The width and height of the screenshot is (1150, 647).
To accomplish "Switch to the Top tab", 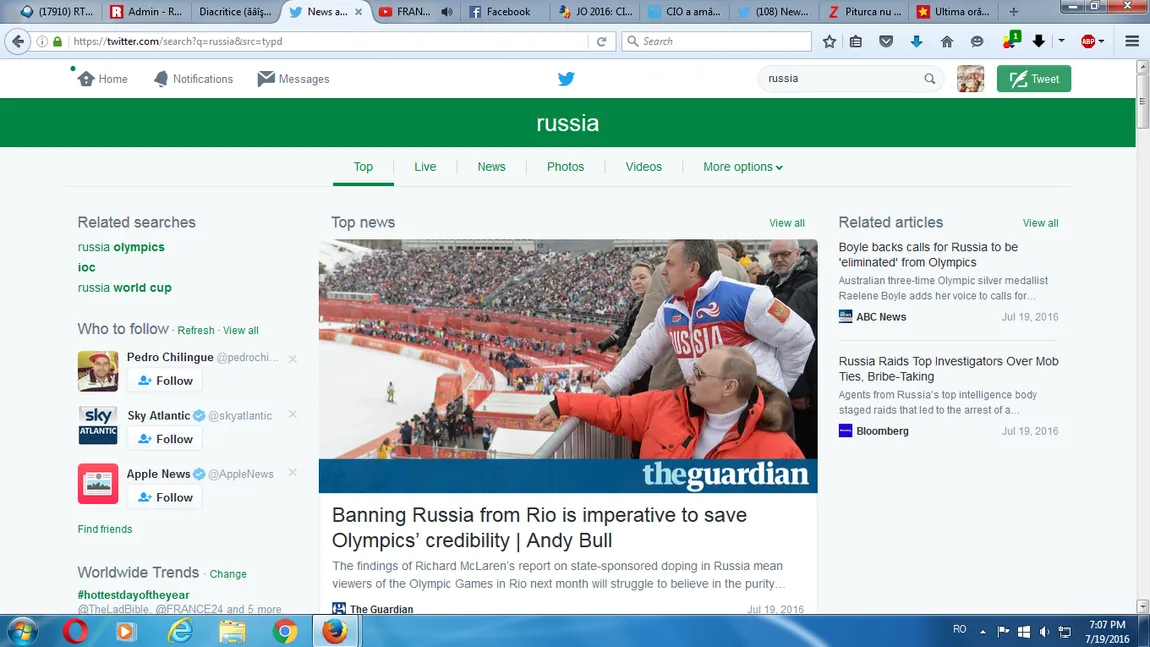I will point(363,167).
